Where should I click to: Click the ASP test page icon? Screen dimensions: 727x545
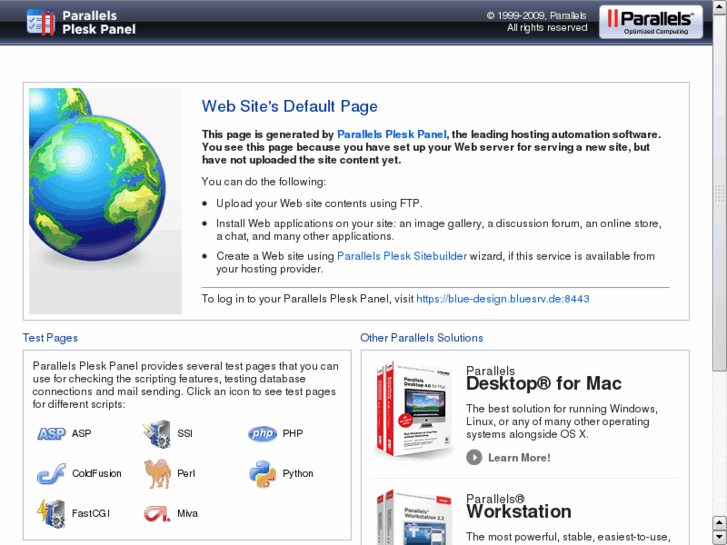(51, 434)
